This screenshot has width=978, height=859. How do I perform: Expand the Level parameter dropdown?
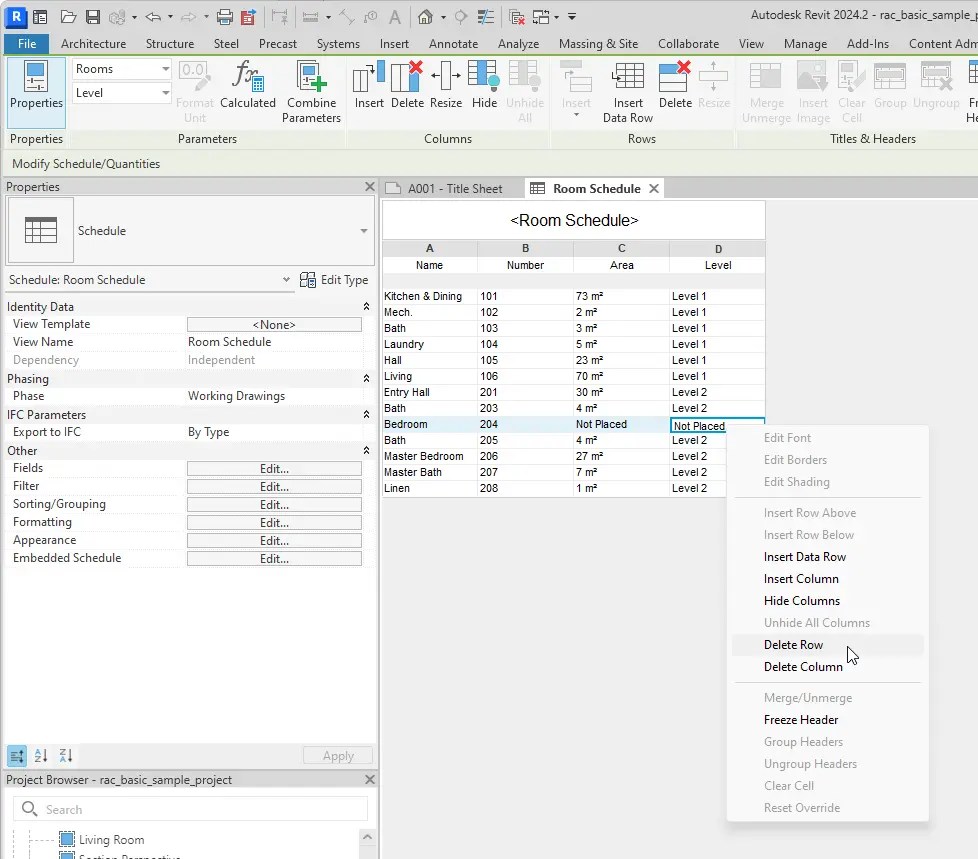click(168, 92)
